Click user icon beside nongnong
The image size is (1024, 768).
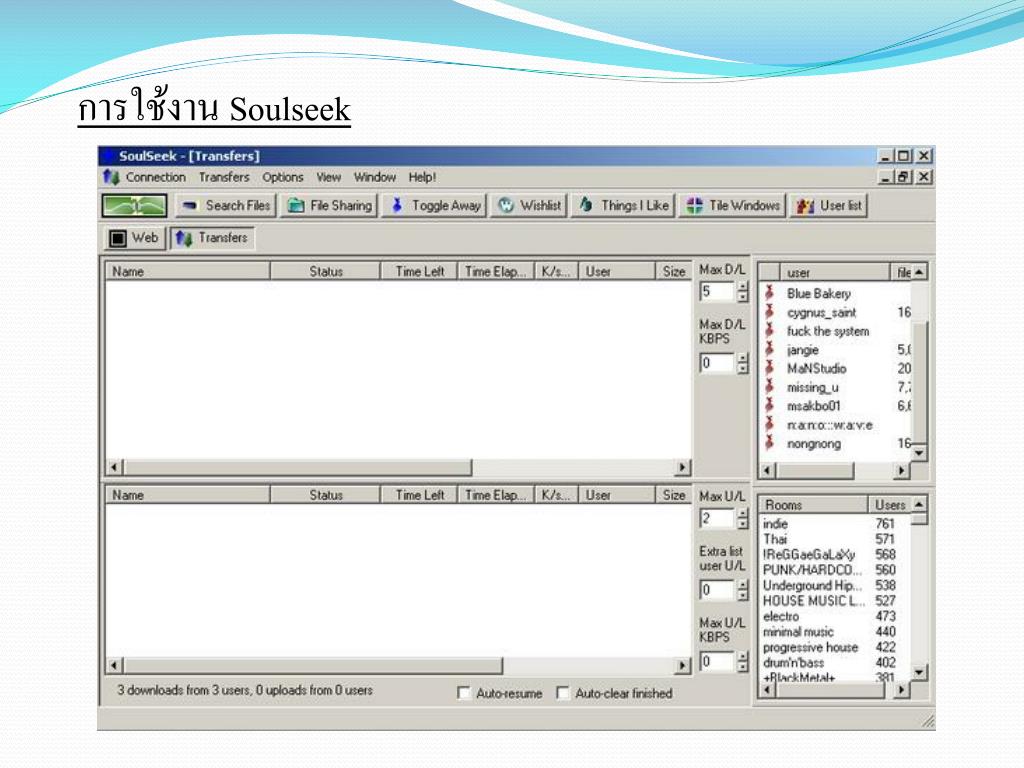pos(770,443)
